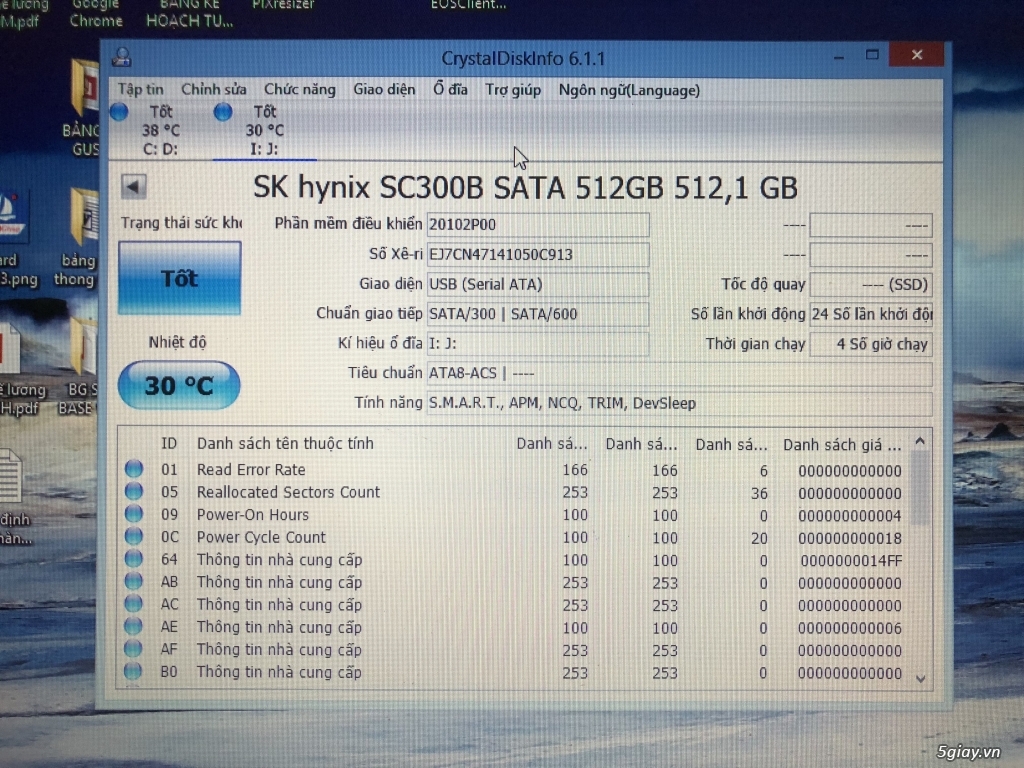Image resolution: width=1024 pixels, height=768 pixels.
Task: Open the Chỉnh sửa menu
Action: point(213,90)
